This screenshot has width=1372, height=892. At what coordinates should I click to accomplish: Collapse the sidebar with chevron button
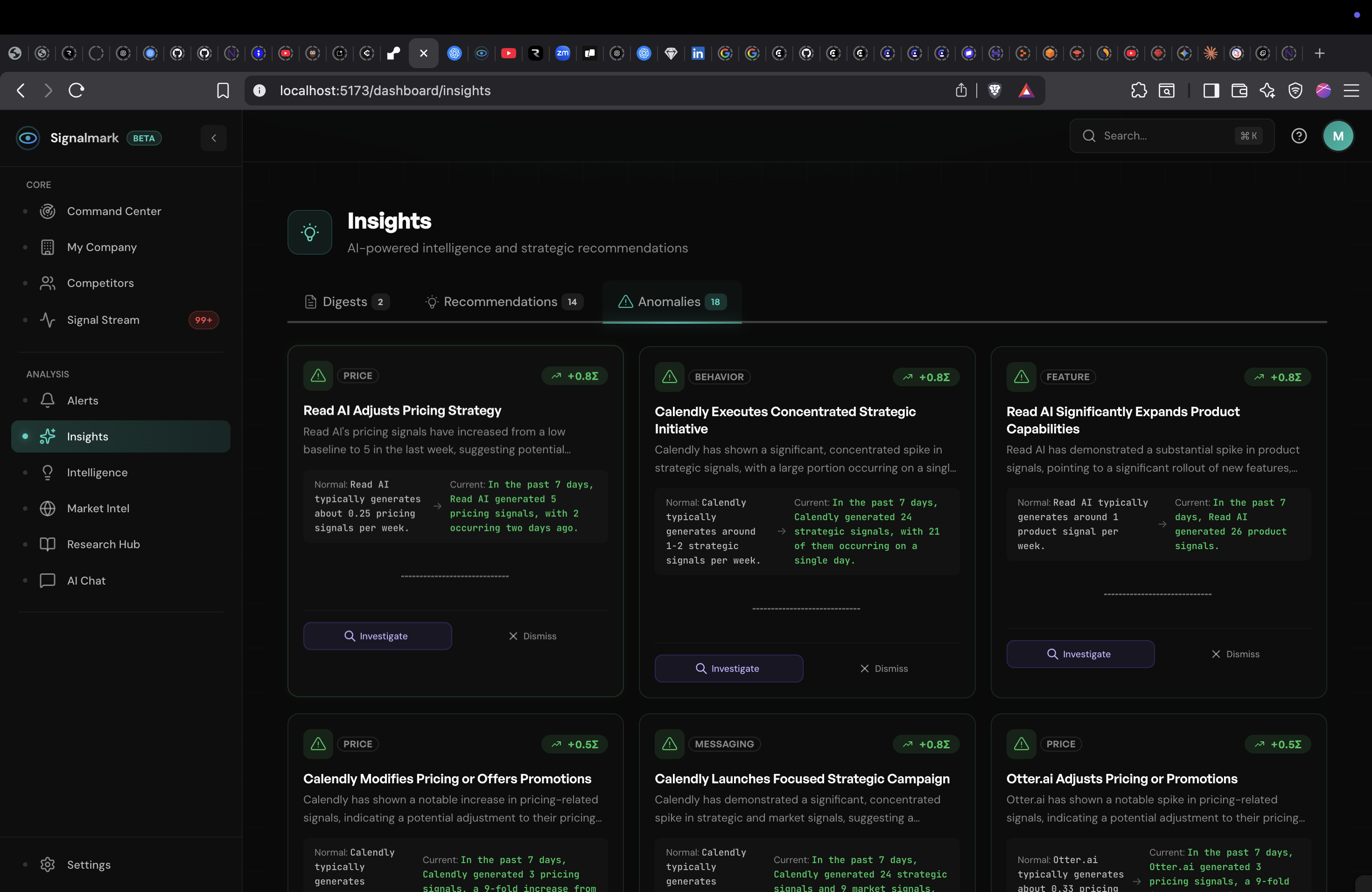213,138
